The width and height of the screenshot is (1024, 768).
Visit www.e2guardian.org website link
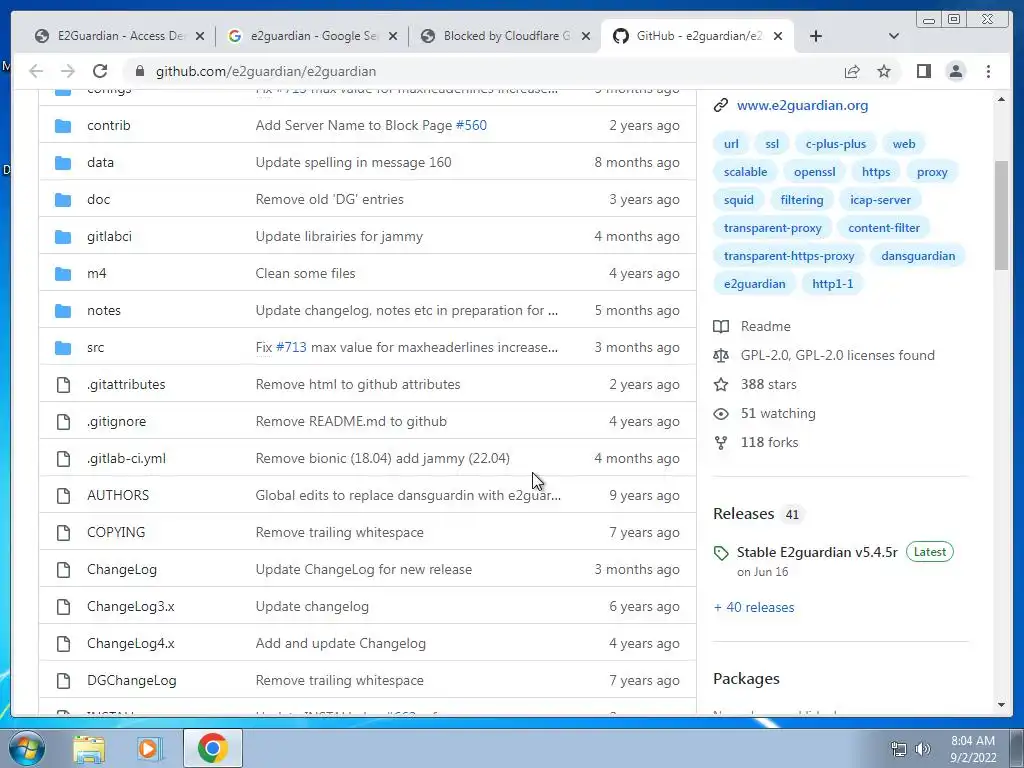[802, 105]
